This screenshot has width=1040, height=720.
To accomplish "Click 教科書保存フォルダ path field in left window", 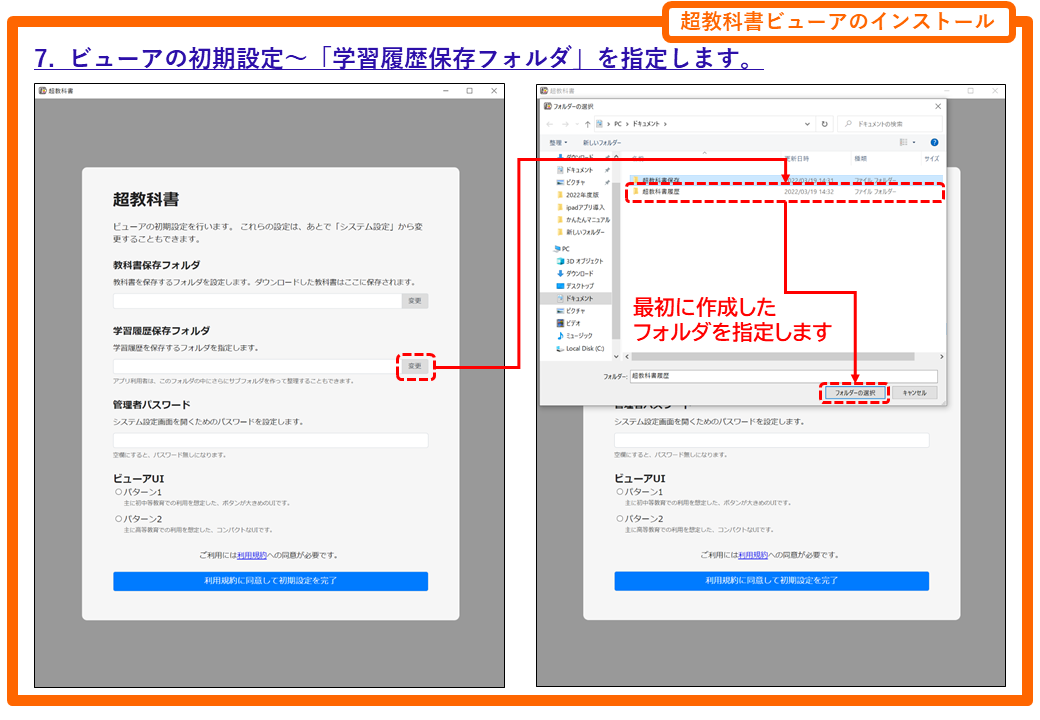I will coord(257,301).
